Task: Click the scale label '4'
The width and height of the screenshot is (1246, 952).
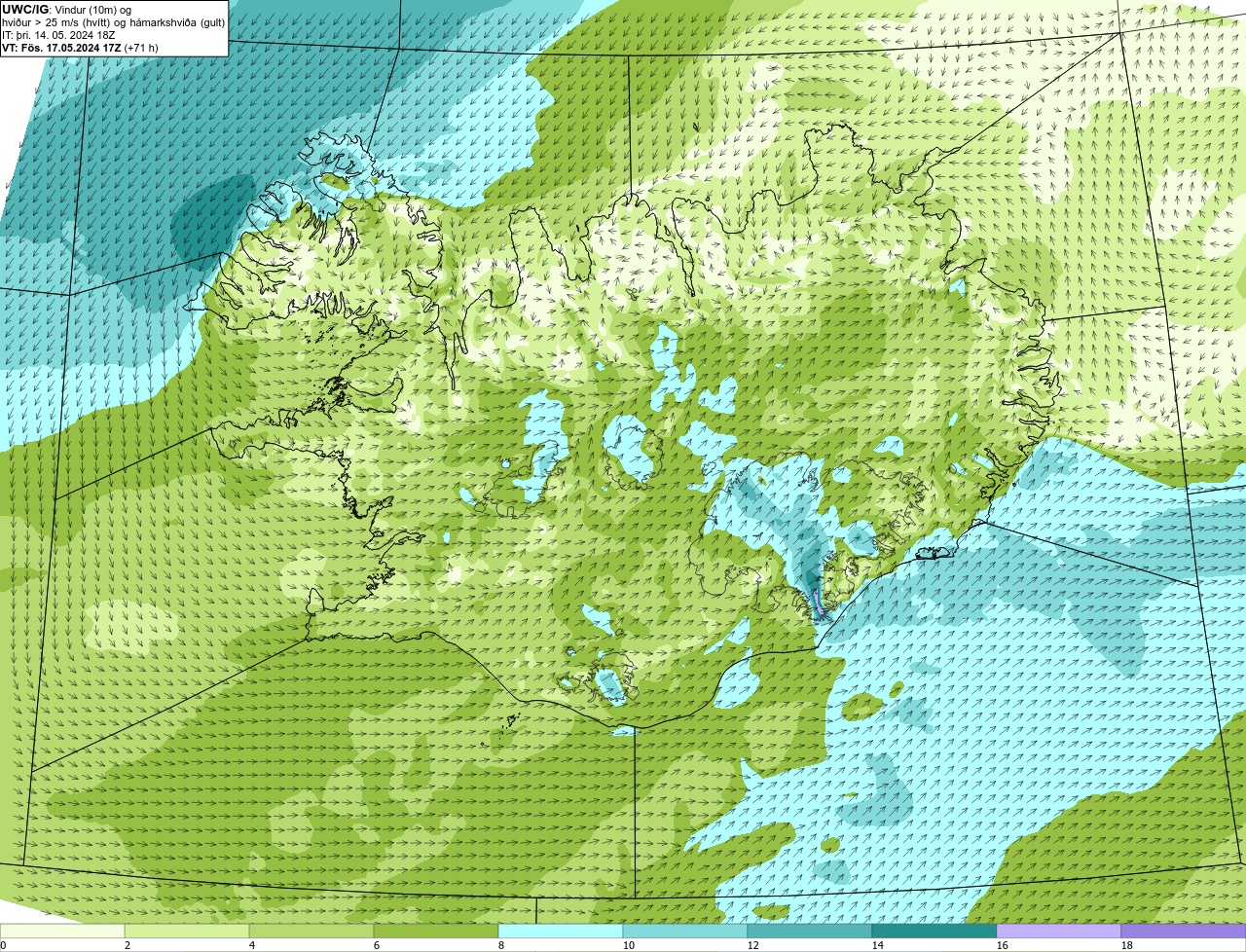Action: (x=252, y=945)
